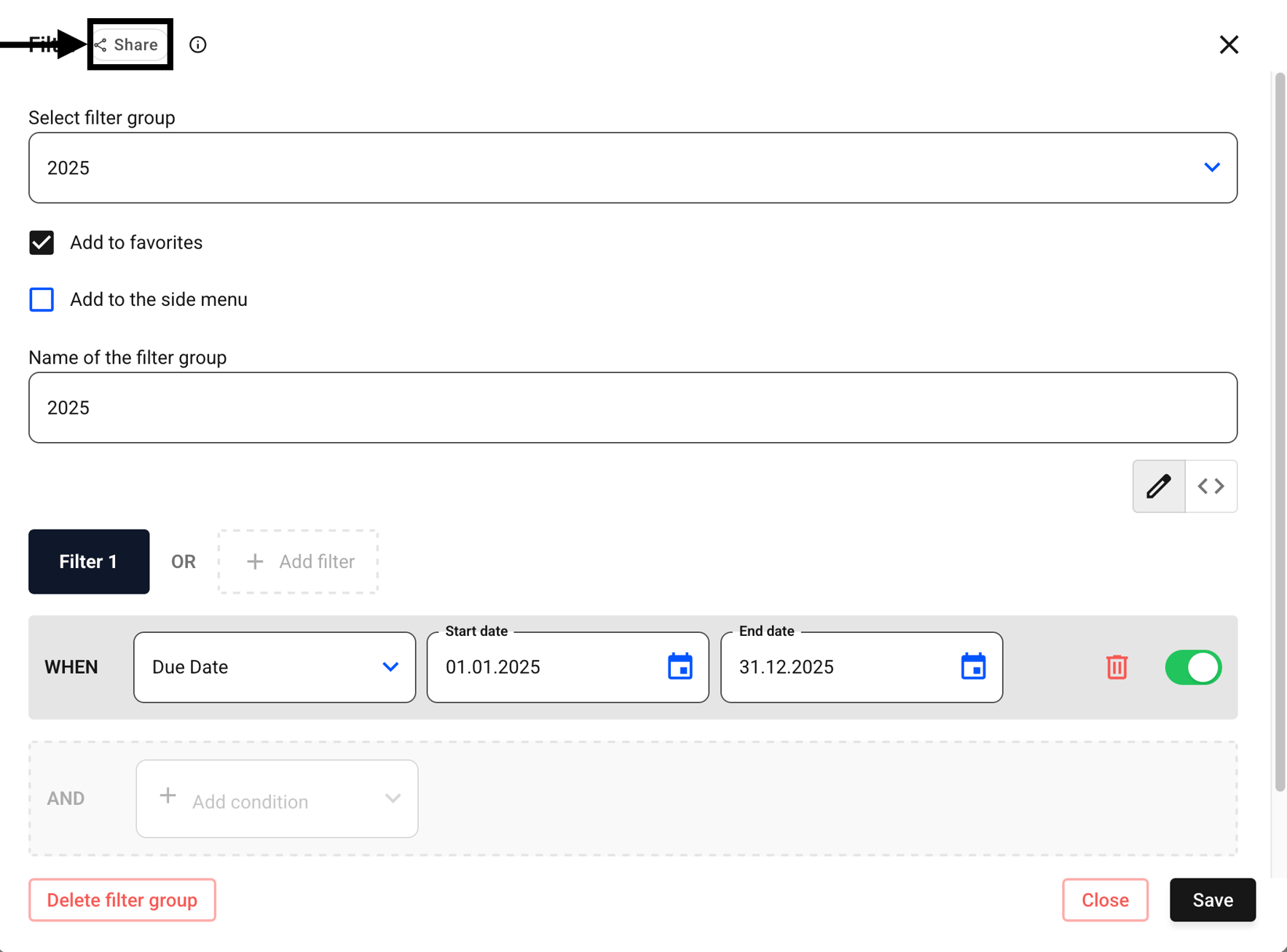The width and height of the screenshot is (1287, 952).
Task: Open the Due Date field dropdown
Action: [275, 667]
